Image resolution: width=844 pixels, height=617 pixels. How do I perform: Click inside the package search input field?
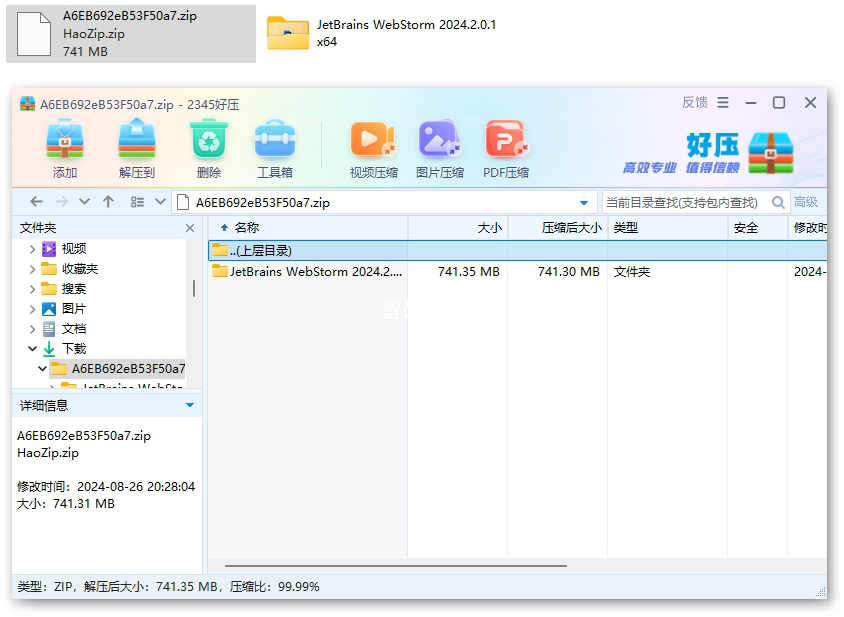click(x=680, y=201)
